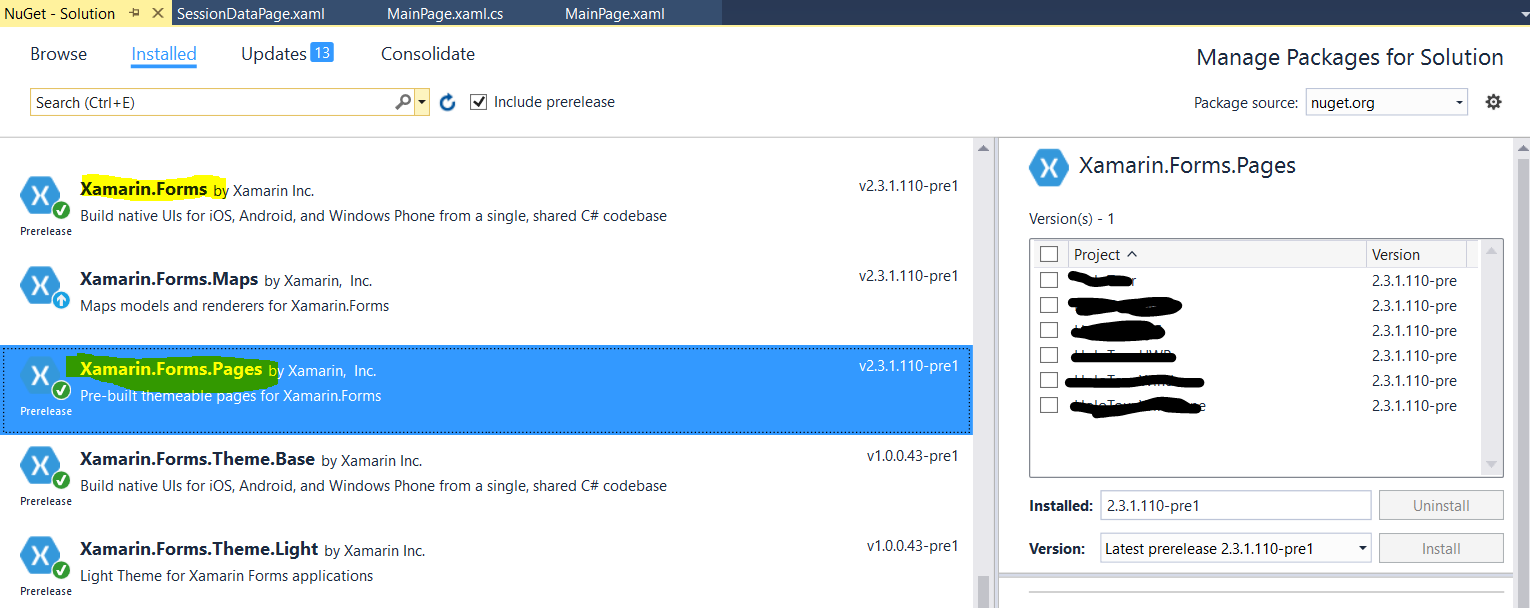Viewport: 1530px width, 608px height.
Task: Sort by the Project column header
Action: (x=1215, y=254)
